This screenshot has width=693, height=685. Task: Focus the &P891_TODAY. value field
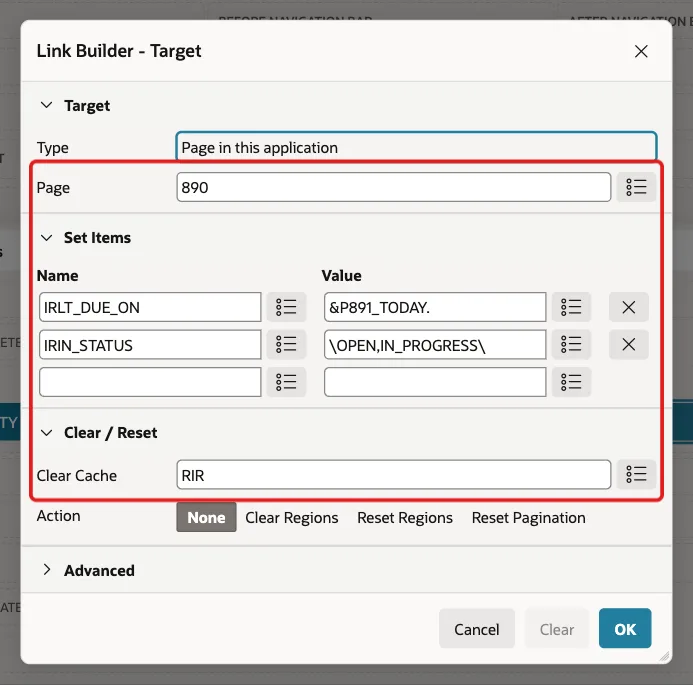tap(435, 307)
